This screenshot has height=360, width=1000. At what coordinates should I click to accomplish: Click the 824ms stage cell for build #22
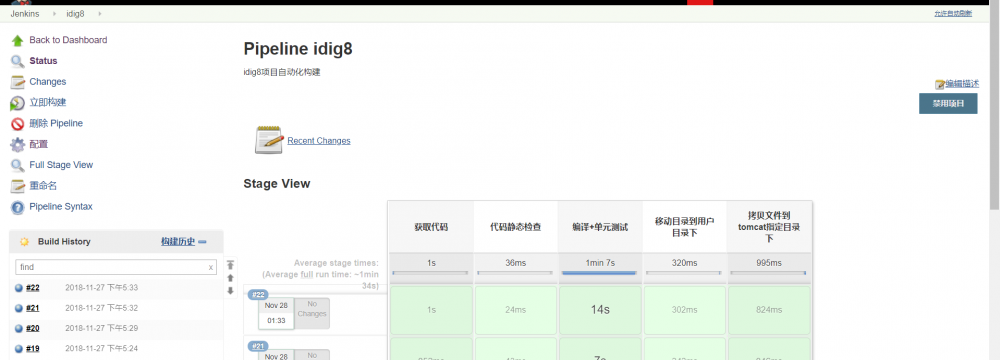pos(769,310)
